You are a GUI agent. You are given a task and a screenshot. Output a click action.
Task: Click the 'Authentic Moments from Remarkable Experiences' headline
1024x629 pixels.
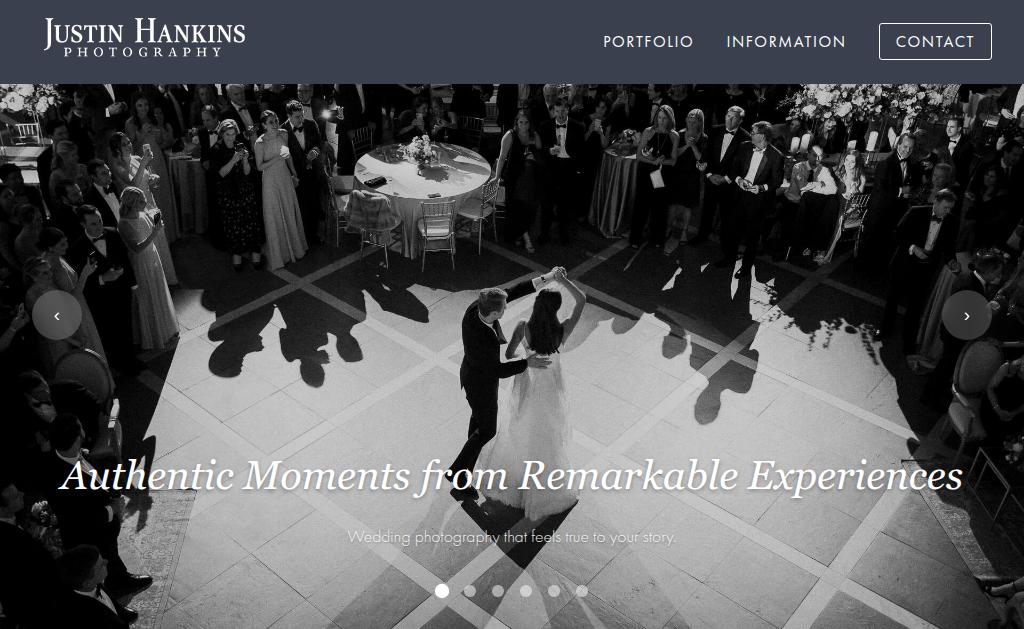click(x=511, y=477)
